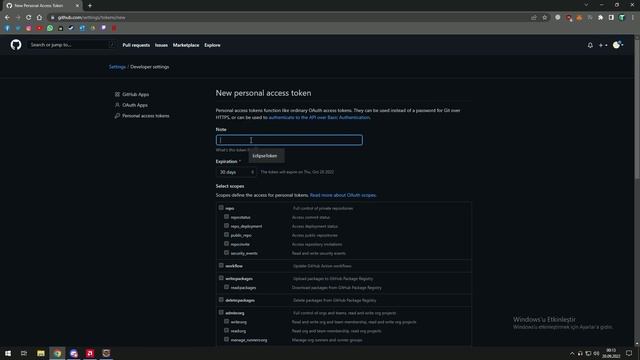Open Explore in the header
This screenshot has height=360, width=640.
[x=212, y=45]
